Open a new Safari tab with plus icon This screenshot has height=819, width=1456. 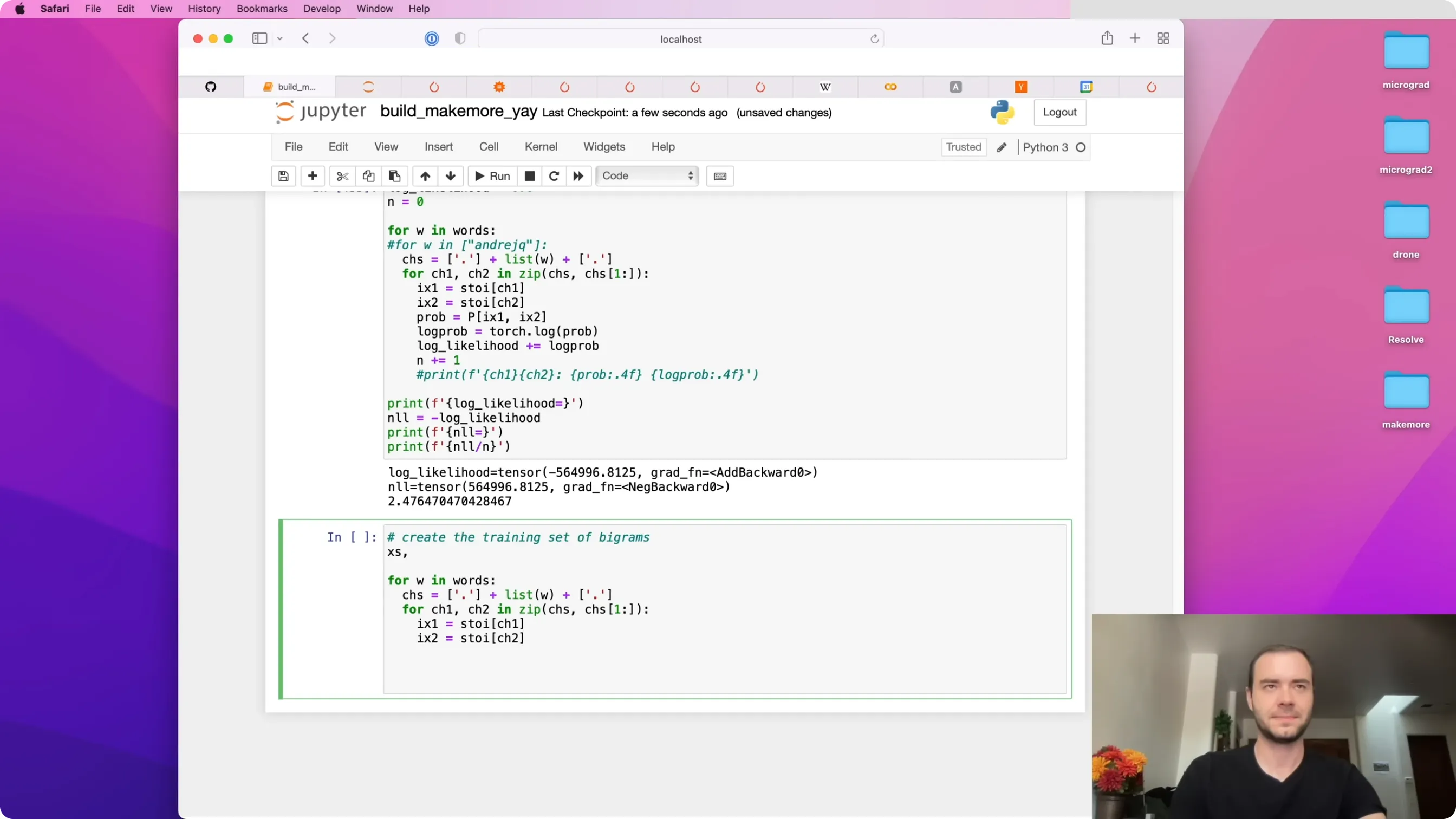[x=1135, y=38]
